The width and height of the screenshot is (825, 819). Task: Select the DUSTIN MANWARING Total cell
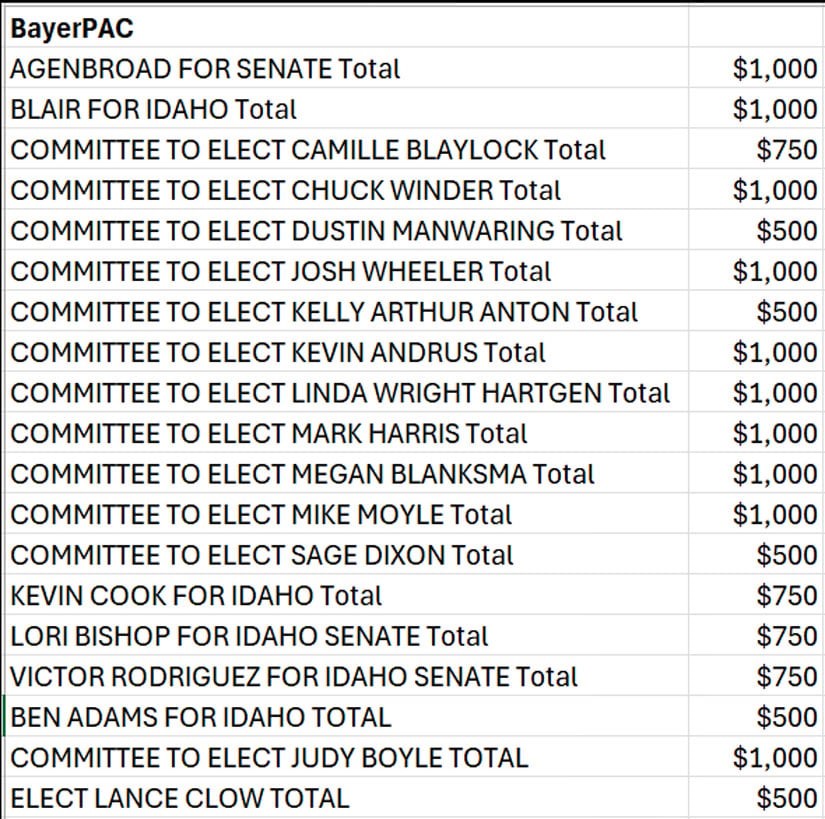[x=316, y=231]
